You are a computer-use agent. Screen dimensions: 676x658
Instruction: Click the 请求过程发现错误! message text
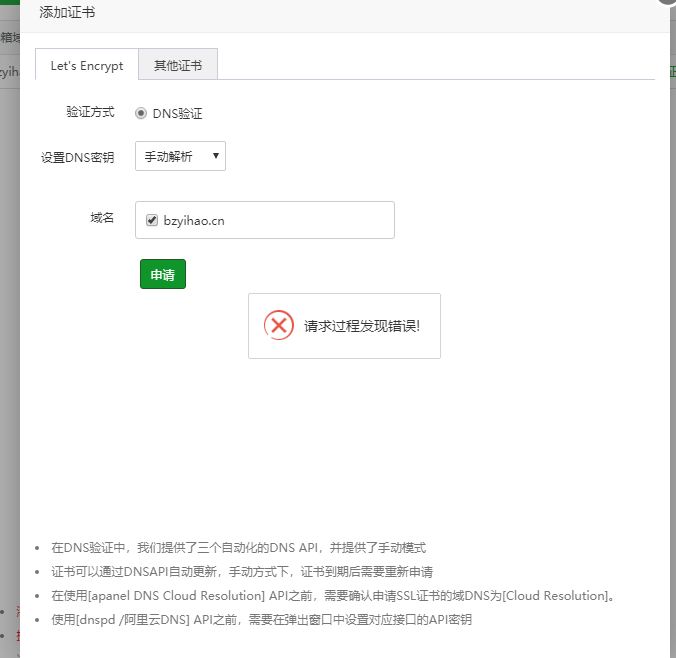click(x=362, y=326)
